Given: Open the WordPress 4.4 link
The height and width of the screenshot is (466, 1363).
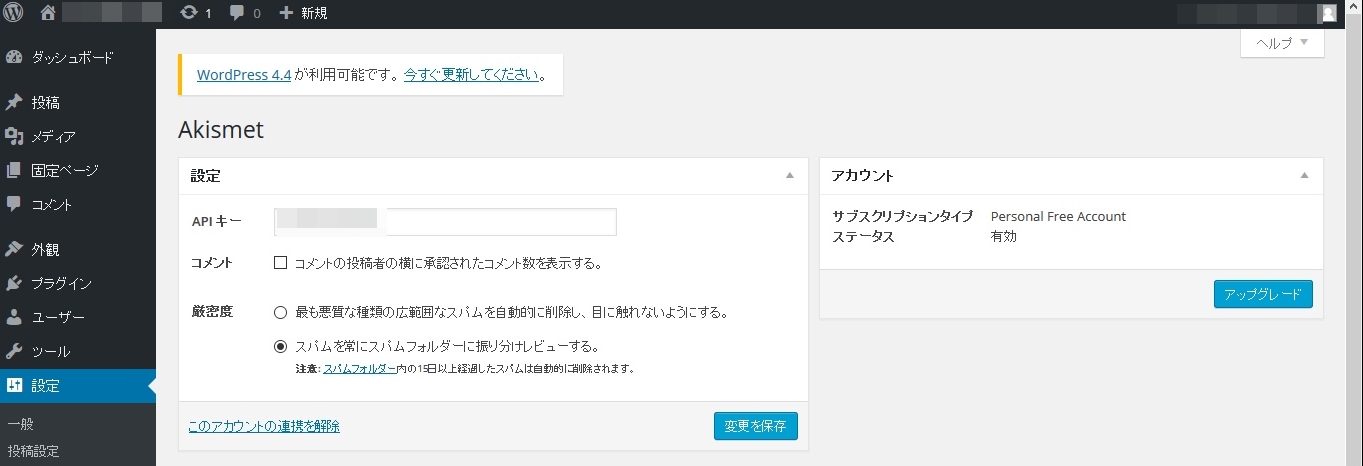Looking at the screenshot, I should 244,75.
